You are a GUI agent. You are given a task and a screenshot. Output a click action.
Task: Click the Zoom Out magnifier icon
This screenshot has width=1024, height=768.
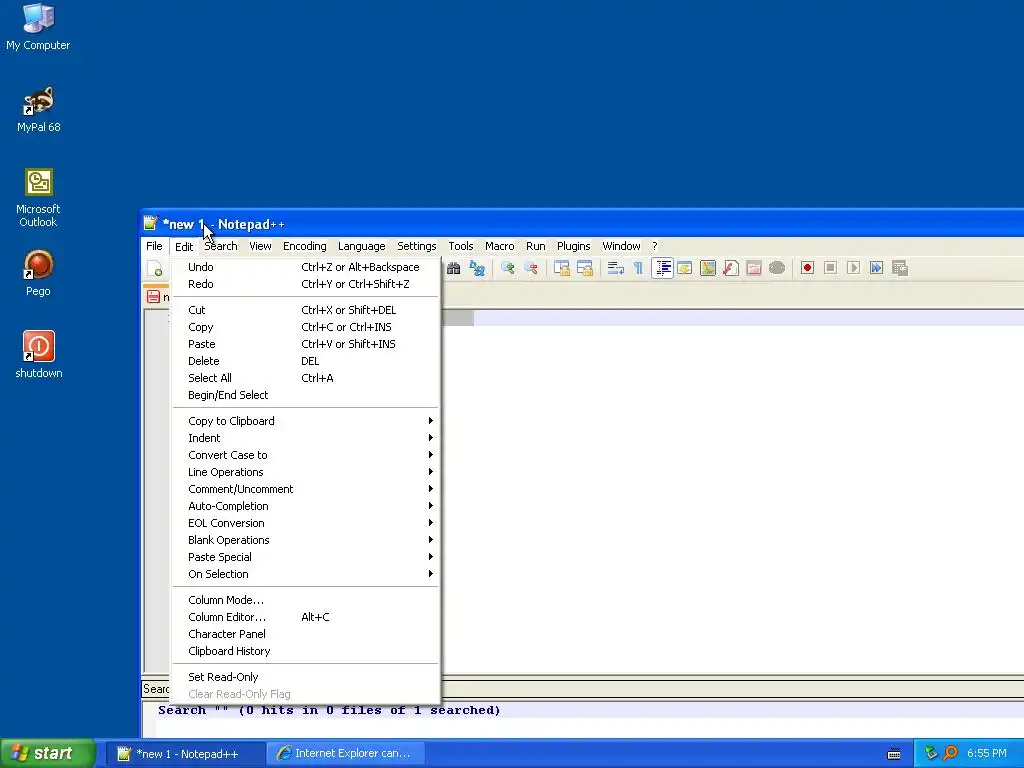pos(531,268)
